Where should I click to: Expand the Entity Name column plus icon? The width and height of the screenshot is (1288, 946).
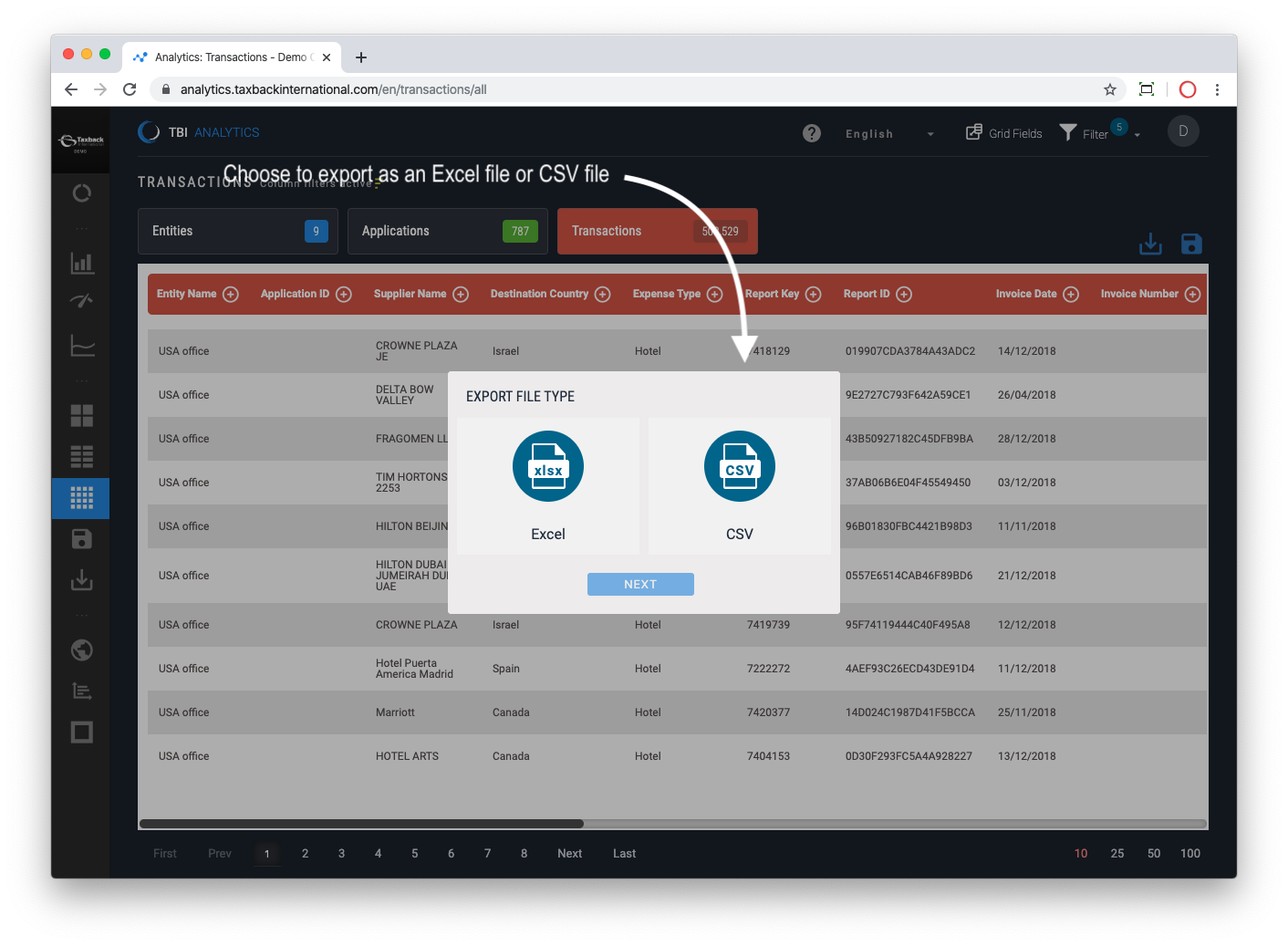tap(231, 294)
